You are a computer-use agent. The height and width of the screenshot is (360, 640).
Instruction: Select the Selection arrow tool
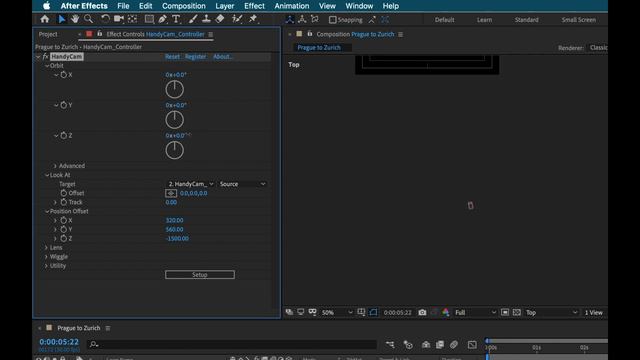(x=62, y=19)
